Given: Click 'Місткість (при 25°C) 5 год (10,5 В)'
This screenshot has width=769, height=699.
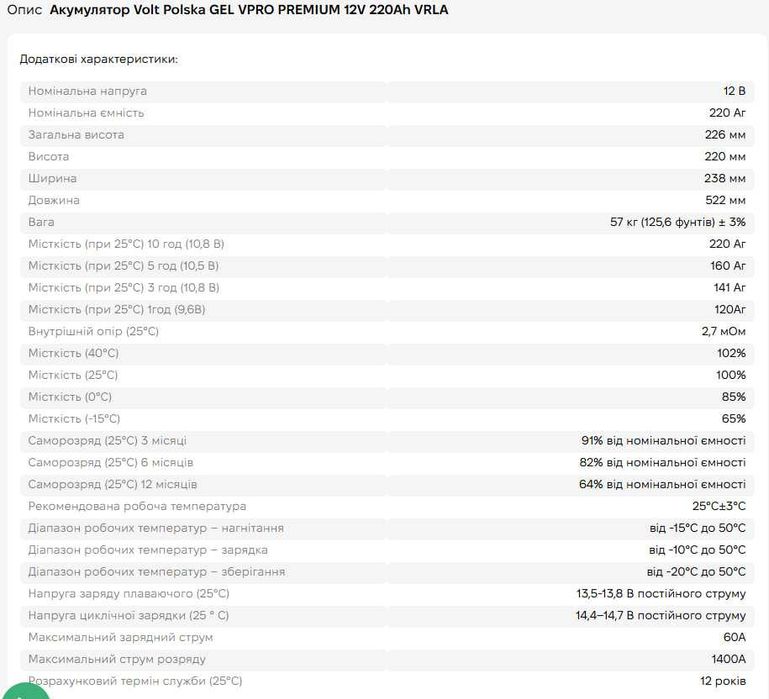Looking at the screenshot, I should pos(124,266).
